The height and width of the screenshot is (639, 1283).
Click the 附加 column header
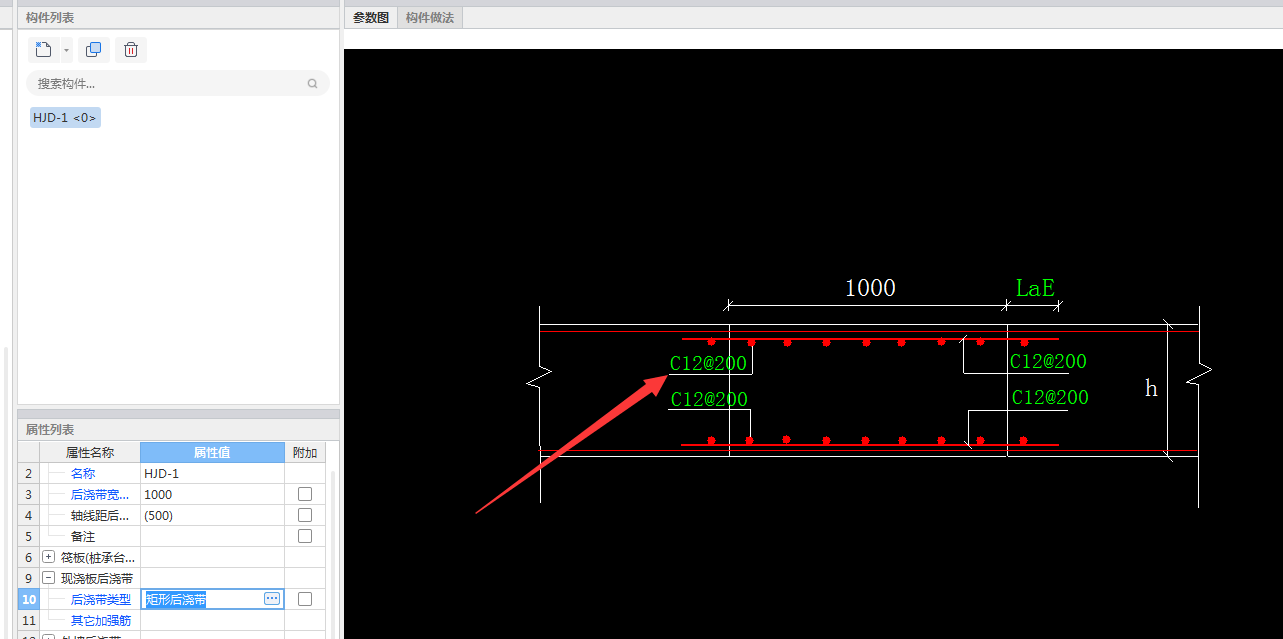[305, 453]
